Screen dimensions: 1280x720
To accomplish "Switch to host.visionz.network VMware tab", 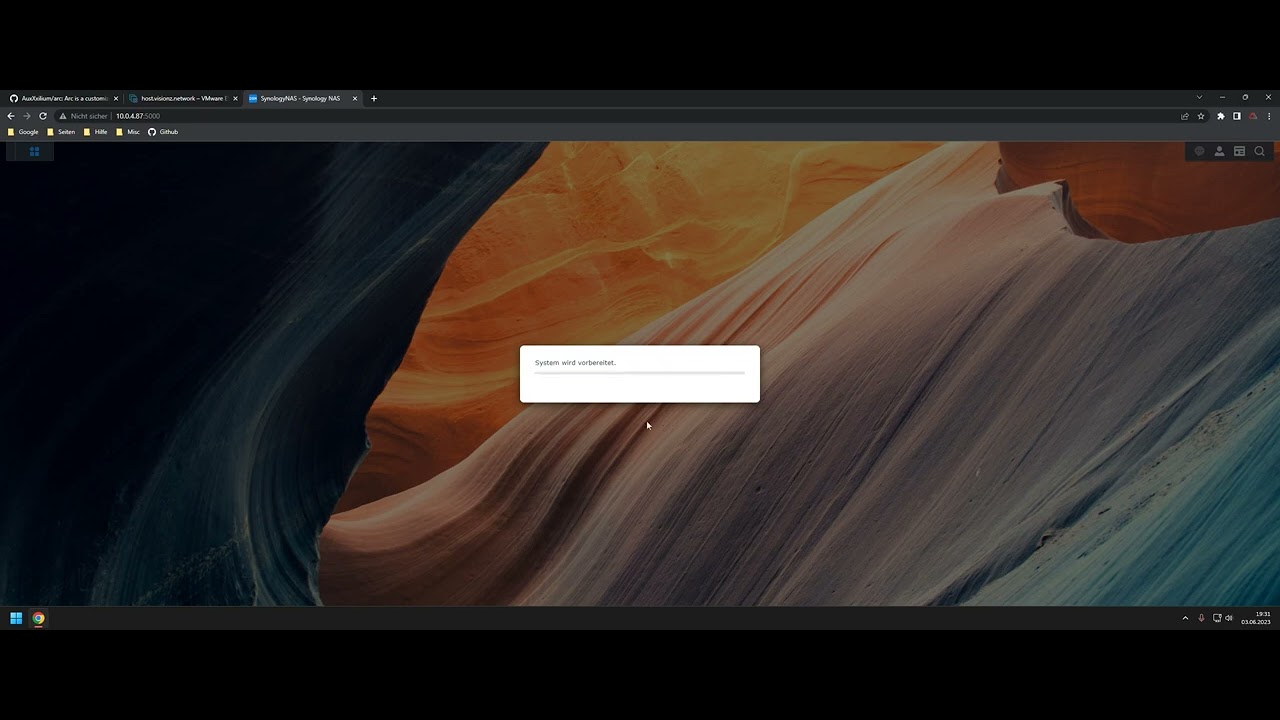I will click(183, 98).
